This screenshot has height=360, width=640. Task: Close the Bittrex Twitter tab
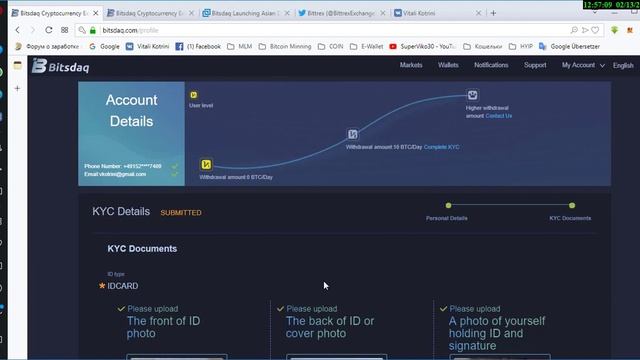pos(382,13)
